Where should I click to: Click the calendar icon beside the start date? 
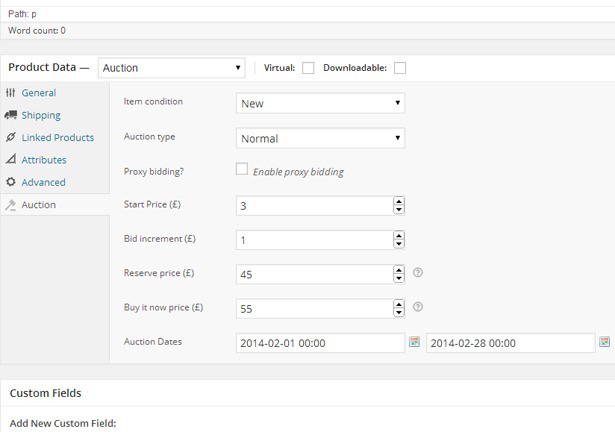tap(415, 342)
